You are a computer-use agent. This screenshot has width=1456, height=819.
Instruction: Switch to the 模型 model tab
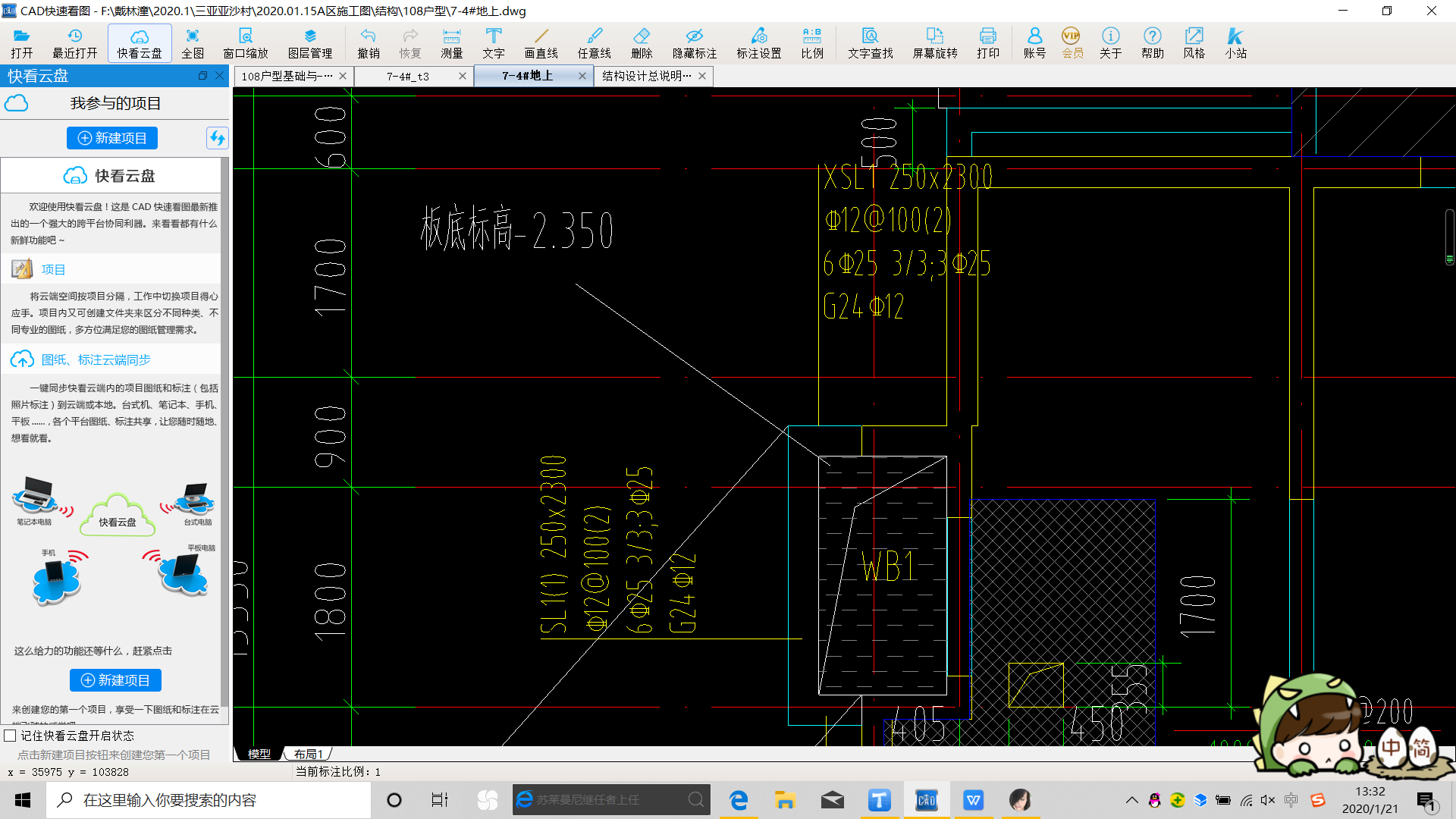259,754
